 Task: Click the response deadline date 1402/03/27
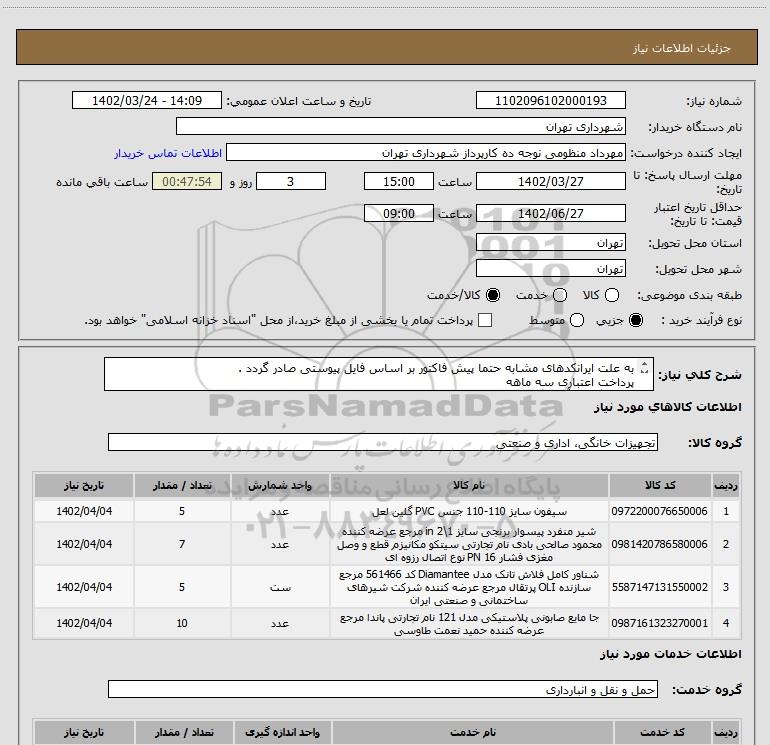tap(550, 181)
